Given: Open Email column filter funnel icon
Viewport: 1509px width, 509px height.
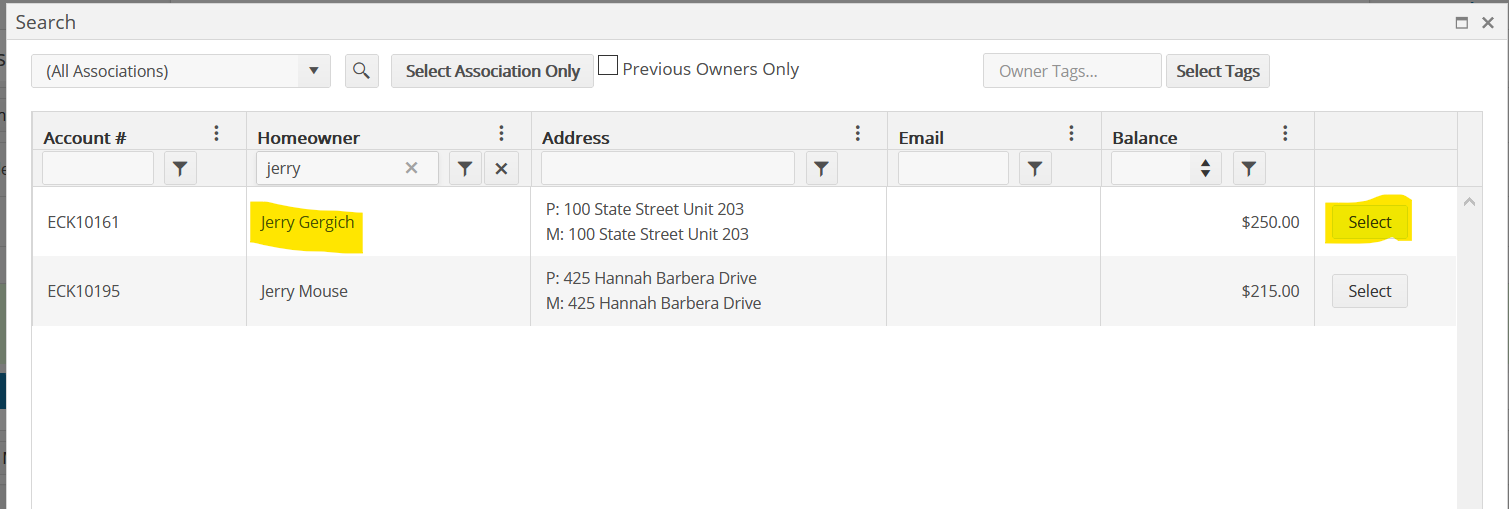Looking at the screenshot, I should (1036, 169).
